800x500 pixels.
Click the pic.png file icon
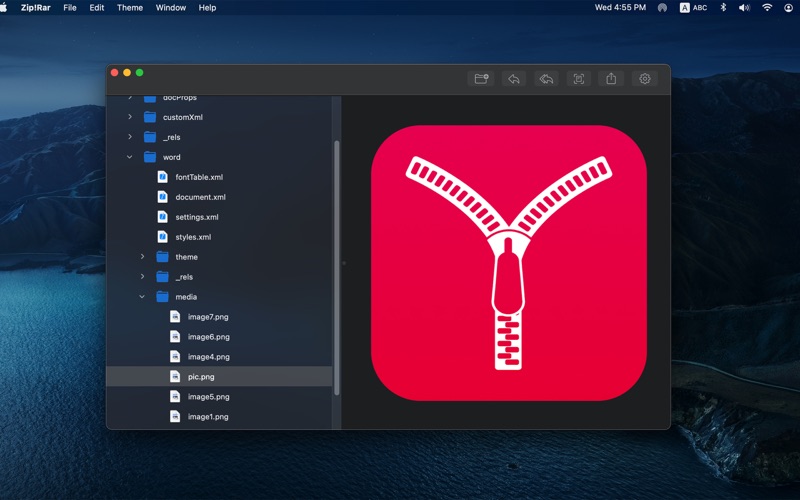(175, 377)
